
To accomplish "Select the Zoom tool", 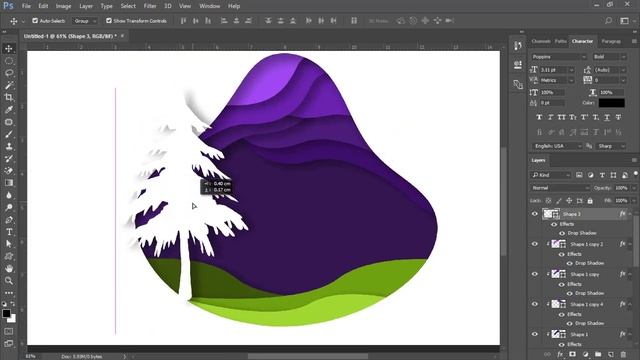I will [9, 281].
